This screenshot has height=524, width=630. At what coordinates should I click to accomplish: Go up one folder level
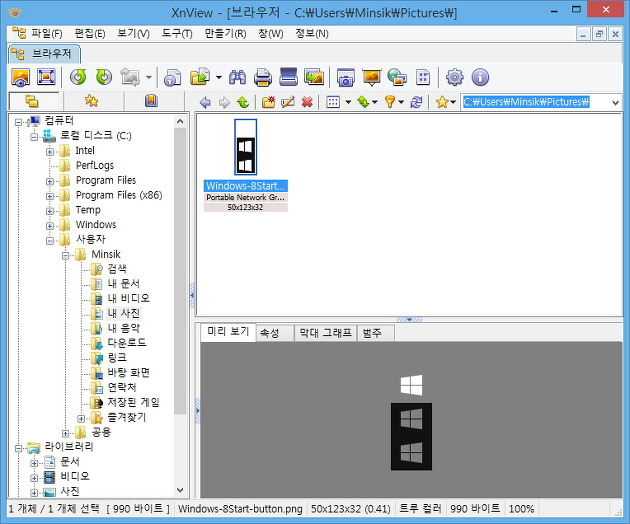(x=243, y=102)
